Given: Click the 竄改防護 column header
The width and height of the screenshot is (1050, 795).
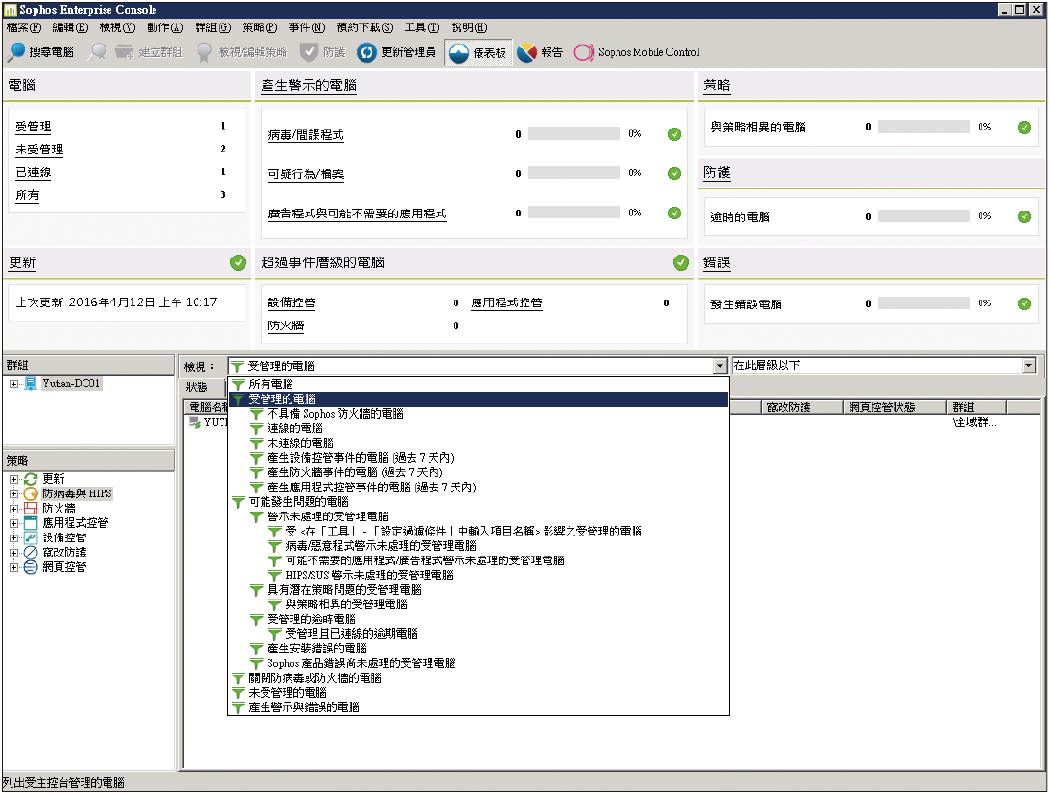Looking at the screenshot, I should pos(802,407).
